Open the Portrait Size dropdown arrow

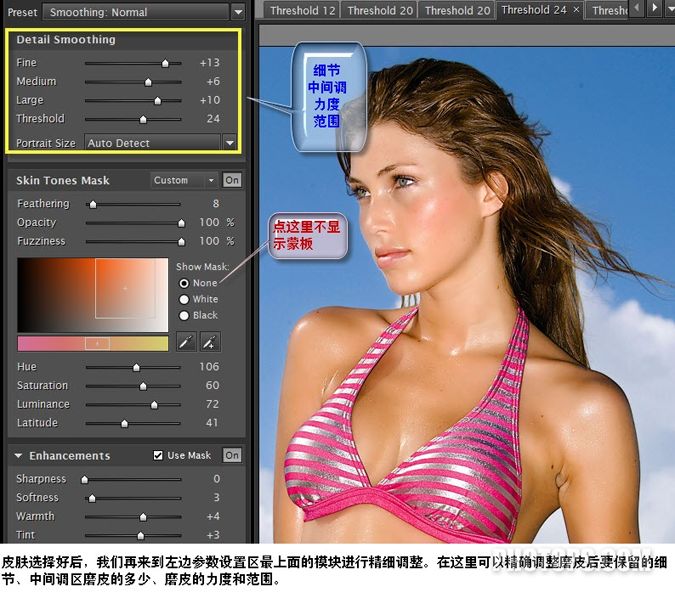click(230, 143)
